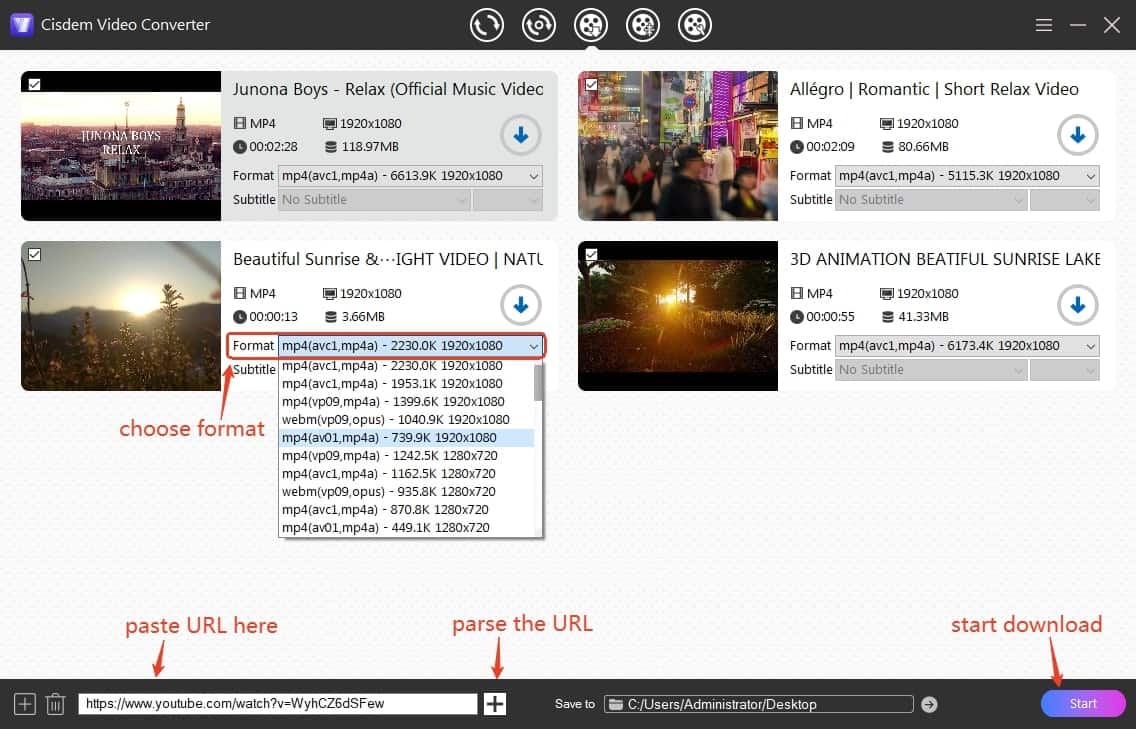Click the trash delete icon

click(x=55, y=704)
